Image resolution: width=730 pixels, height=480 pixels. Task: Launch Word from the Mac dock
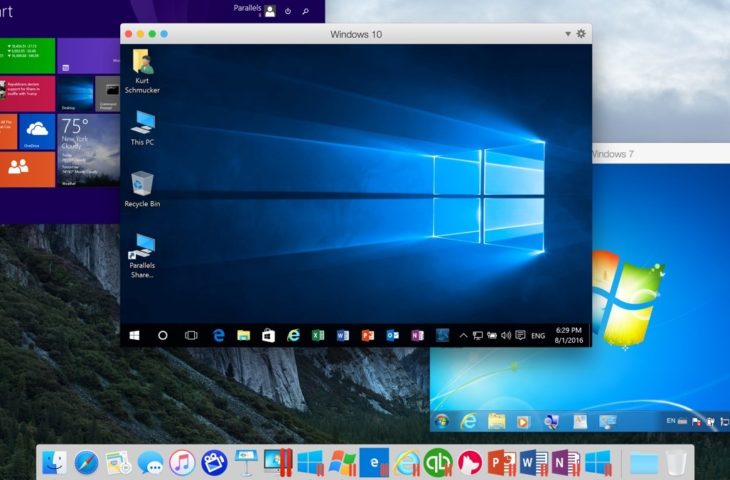(534, 463)
